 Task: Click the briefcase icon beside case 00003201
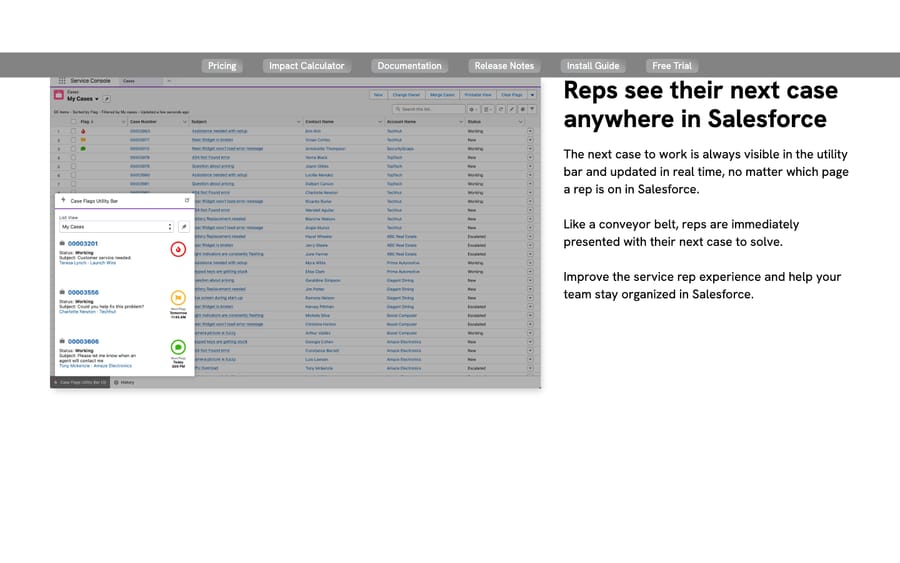(x=62, y=243)
